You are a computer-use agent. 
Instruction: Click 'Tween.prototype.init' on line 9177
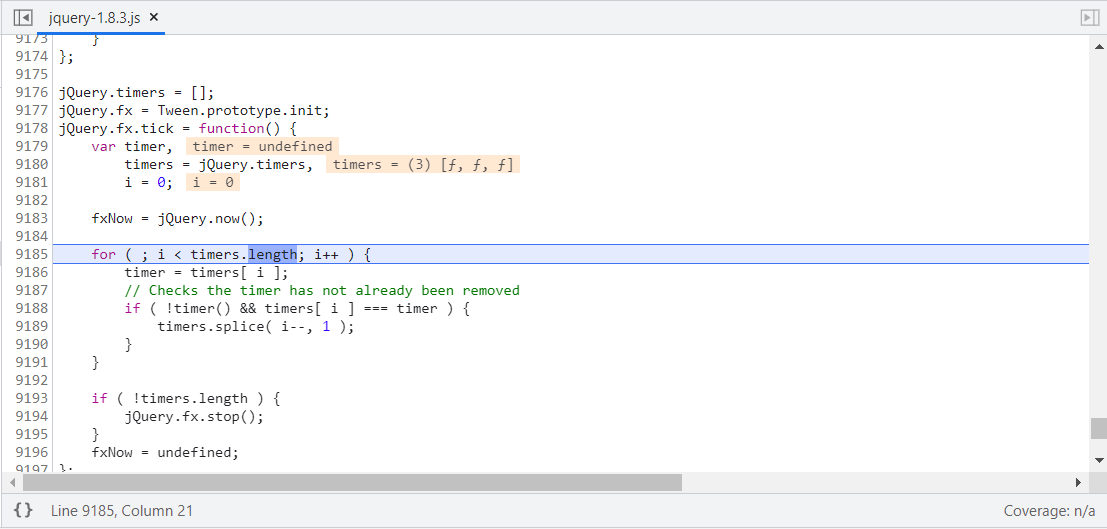(240, 111)
